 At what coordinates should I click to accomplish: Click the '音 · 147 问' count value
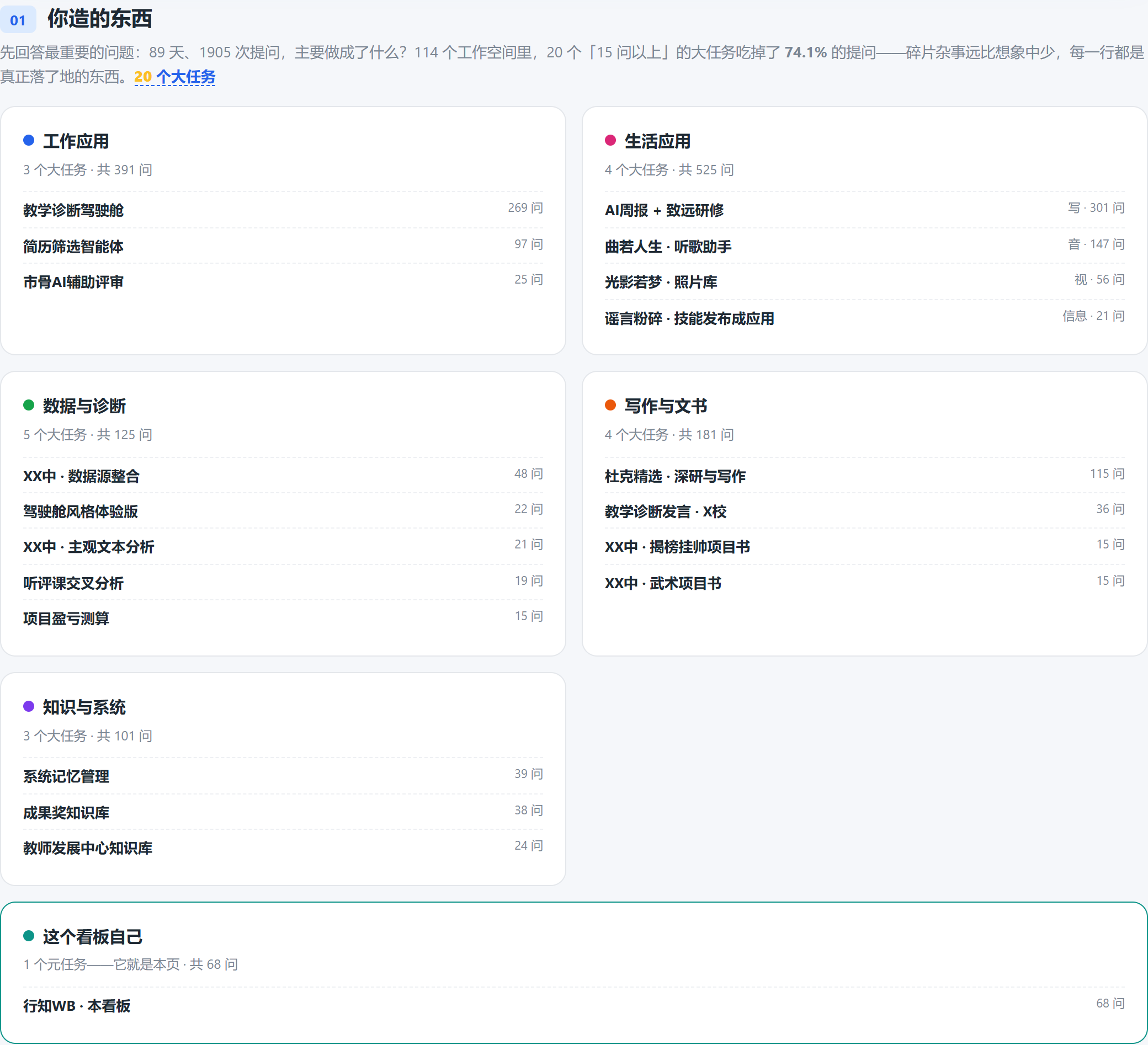[x=1096, y=244]
